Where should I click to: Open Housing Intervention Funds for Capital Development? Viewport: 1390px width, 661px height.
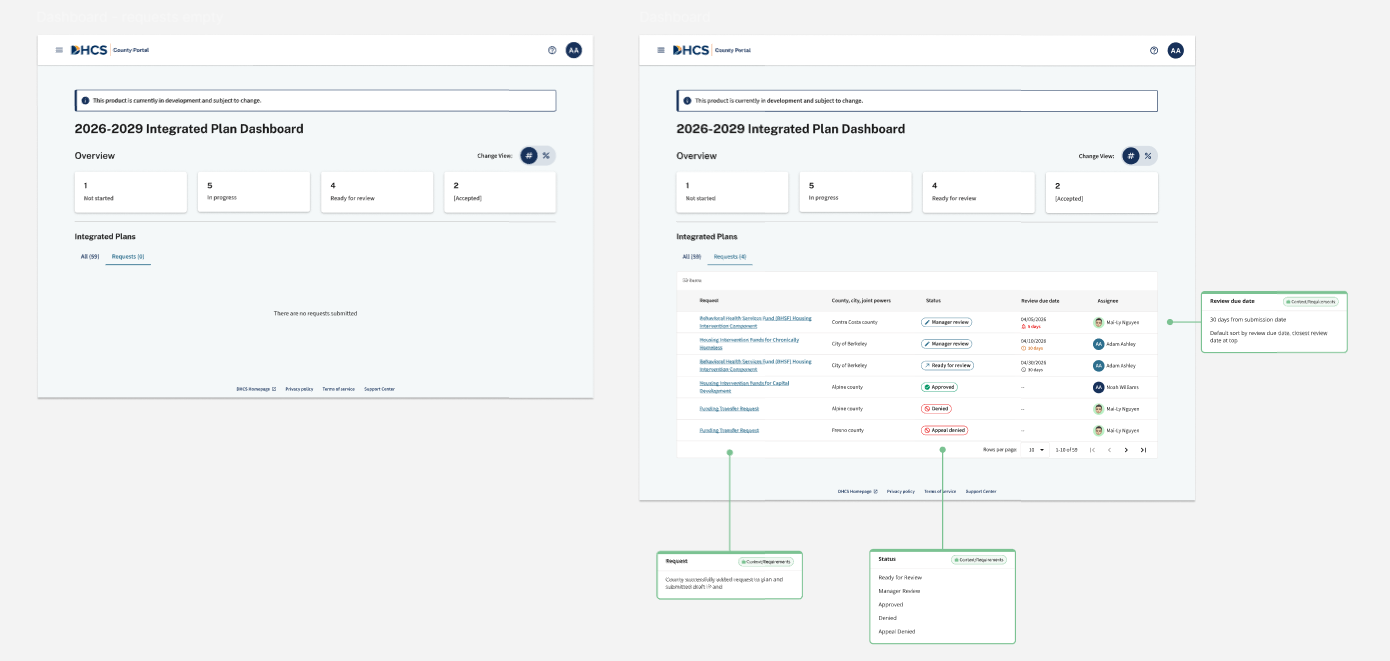click(x=745, y=387)
